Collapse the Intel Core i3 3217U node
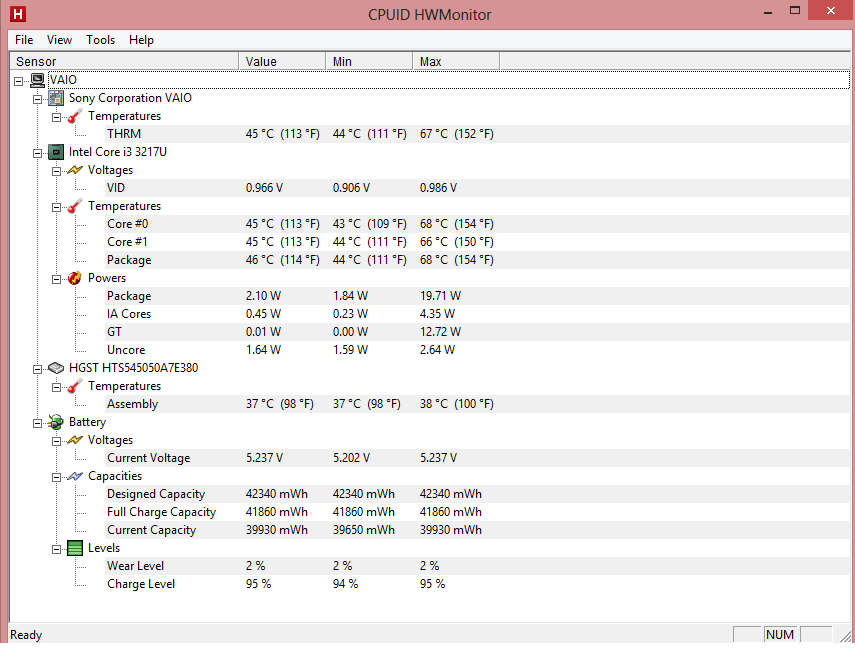The width and height of the screenshot is (855, 661). (x=38, y=152)
